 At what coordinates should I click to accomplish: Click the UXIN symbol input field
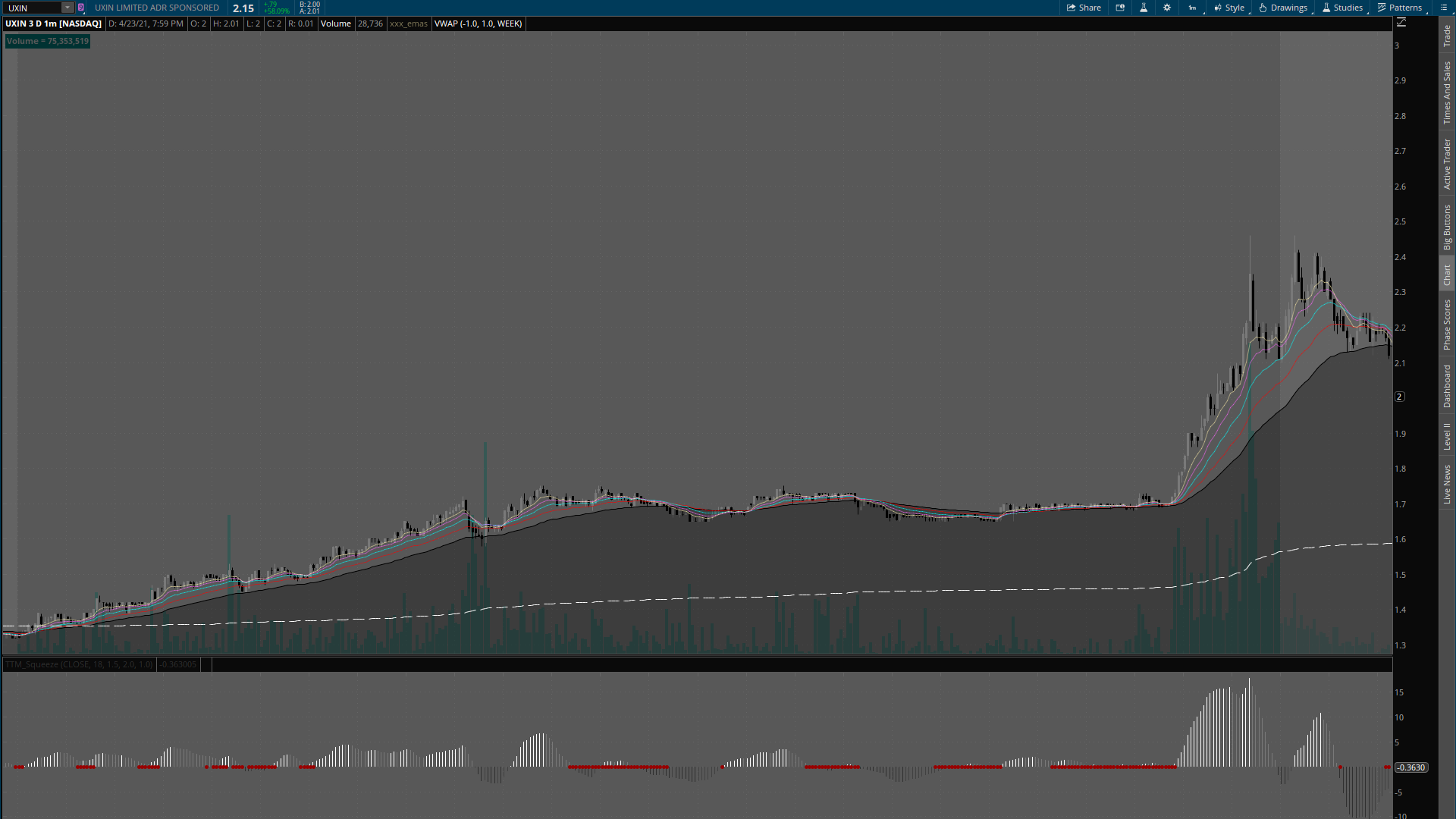point(32,8)
